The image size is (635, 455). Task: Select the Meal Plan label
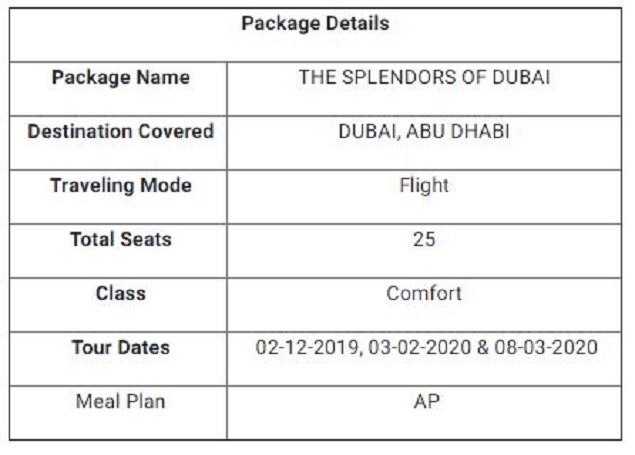121,402
